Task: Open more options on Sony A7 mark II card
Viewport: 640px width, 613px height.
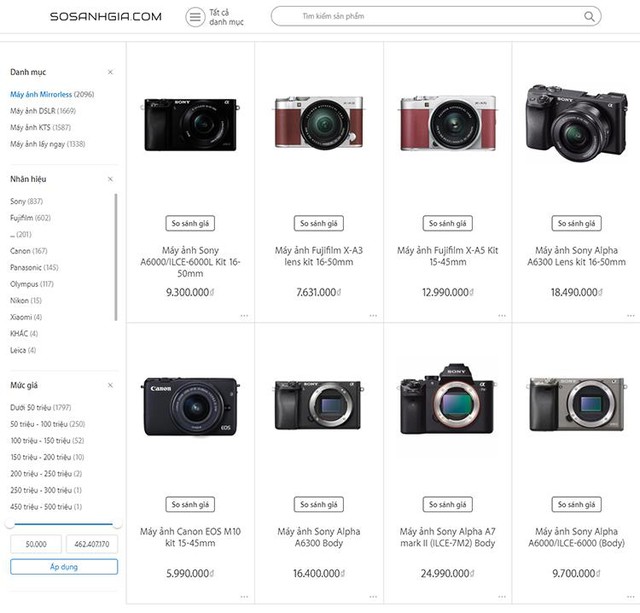Action: point(502,597)
